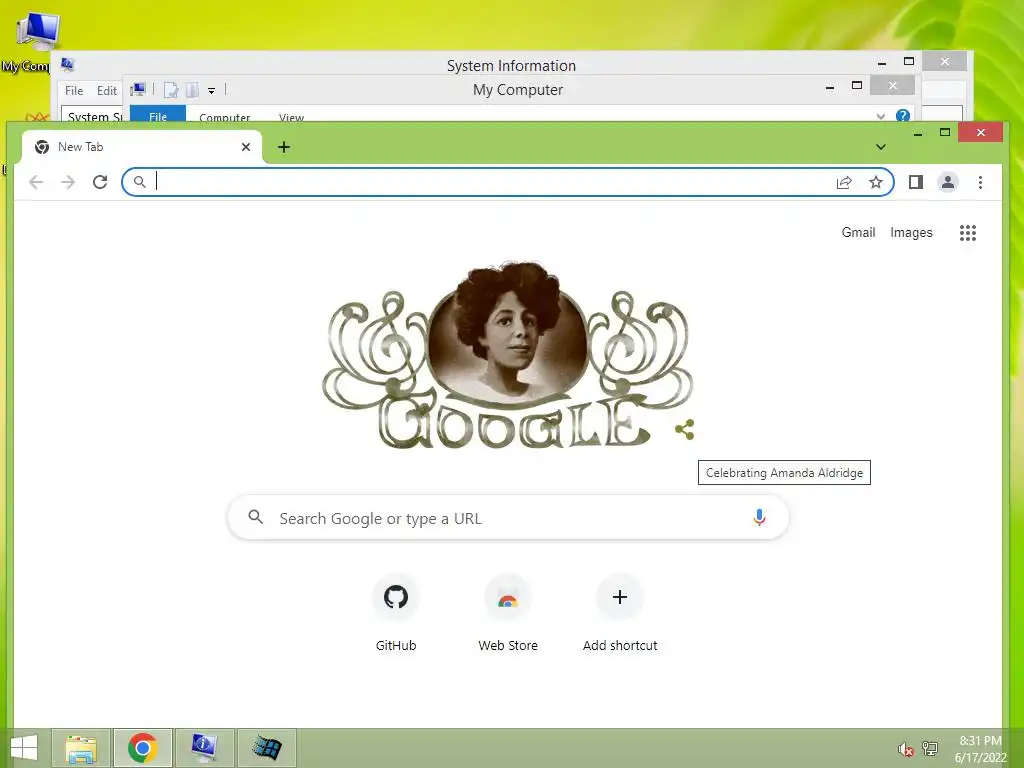1024x768 pixels.
Task: Open the File tab in My Computer
Action: point(158,116)
